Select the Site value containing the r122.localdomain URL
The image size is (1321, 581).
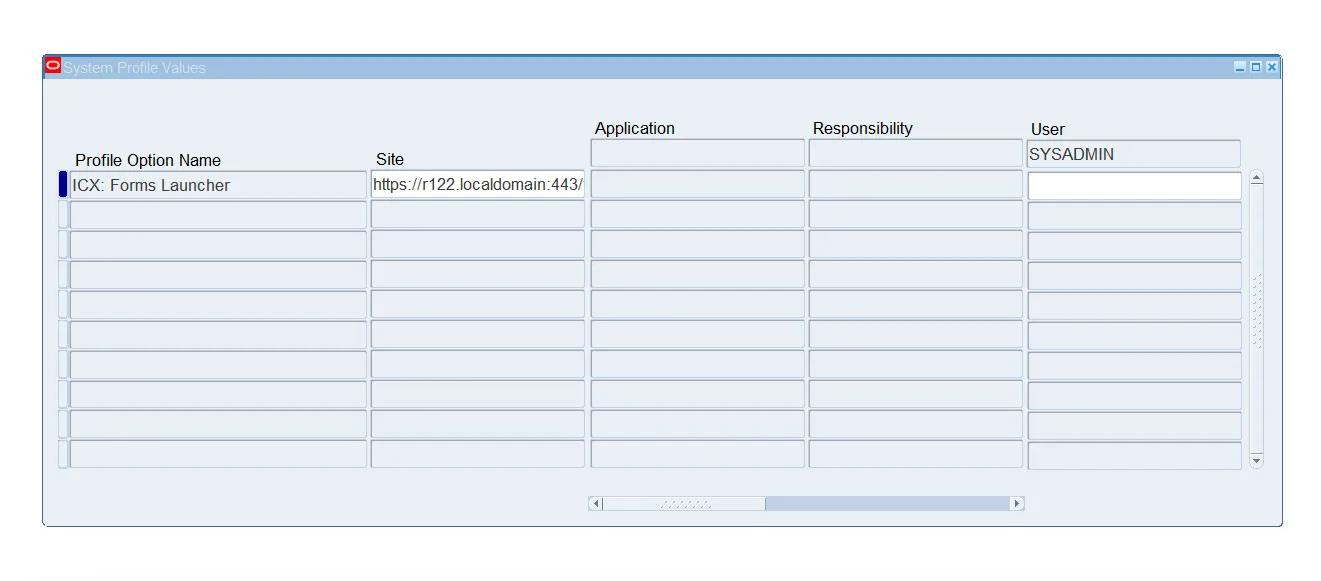[x=477, y=185]
